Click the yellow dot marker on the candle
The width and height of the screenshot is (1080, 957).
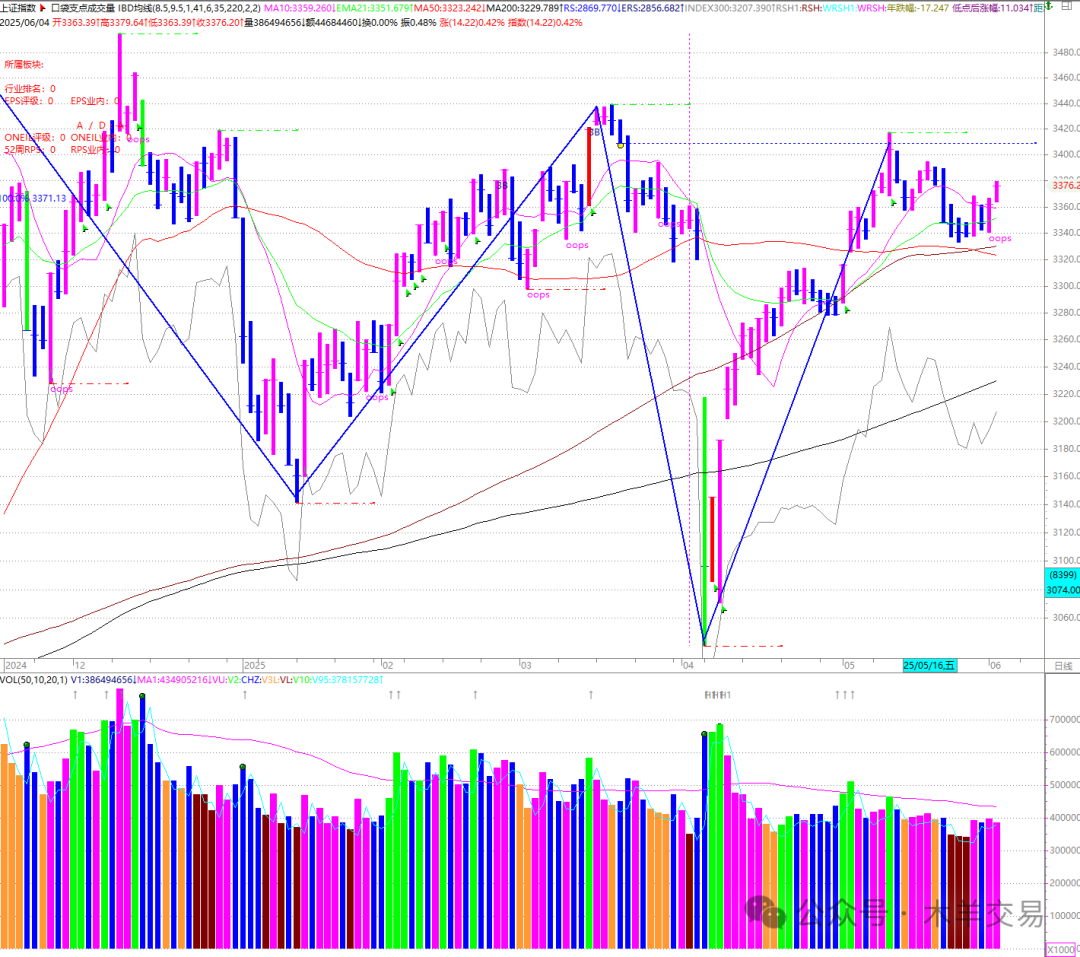(x=621, y=146)
